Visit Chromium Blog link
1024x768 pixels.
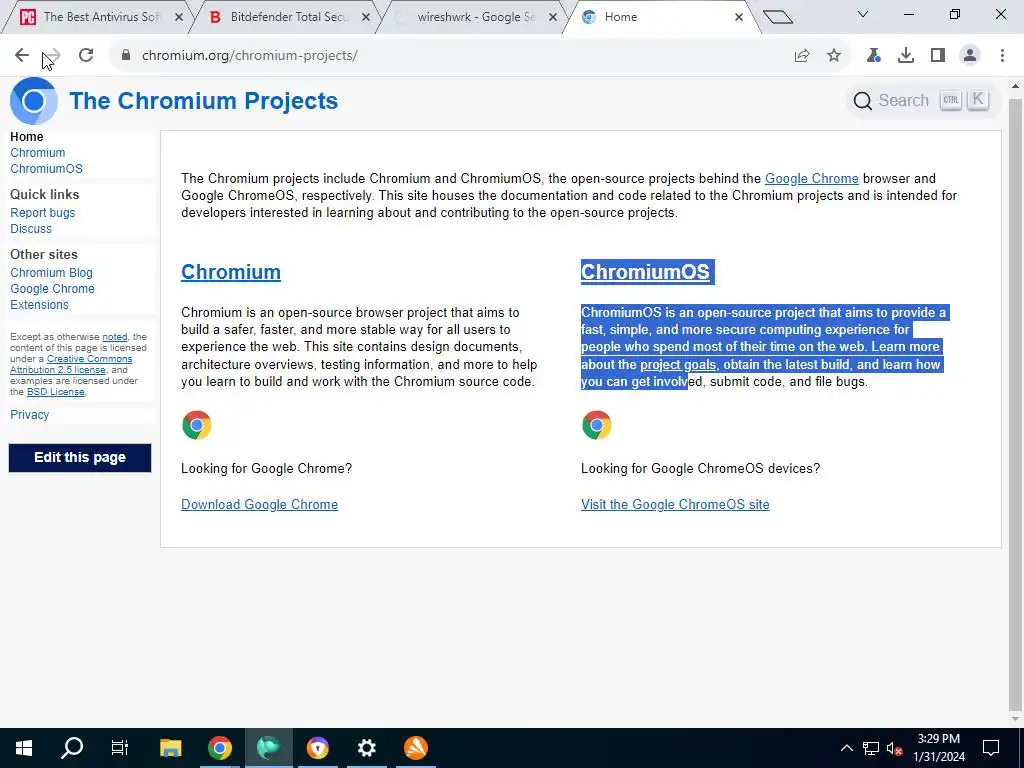51,273
